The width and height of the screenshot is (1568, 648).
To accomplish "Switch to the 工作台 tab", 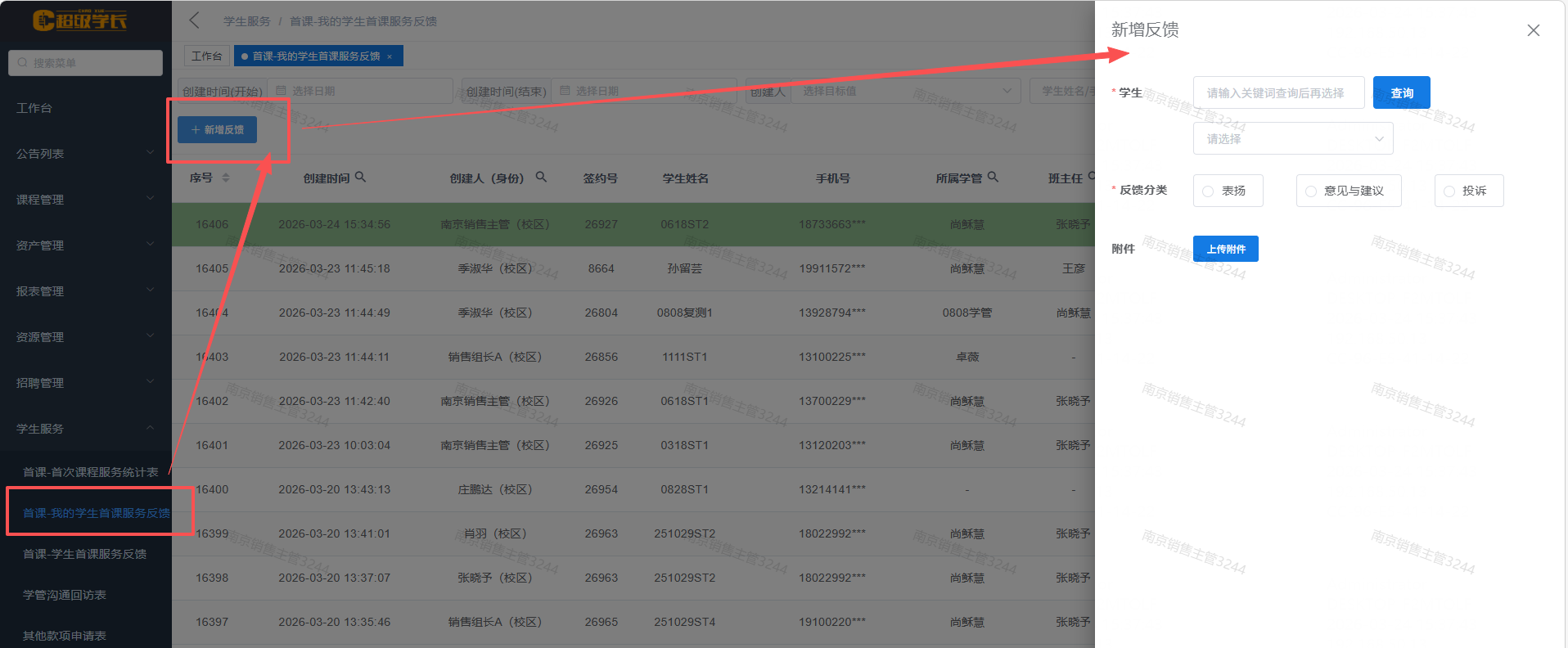I will (206, 56).
